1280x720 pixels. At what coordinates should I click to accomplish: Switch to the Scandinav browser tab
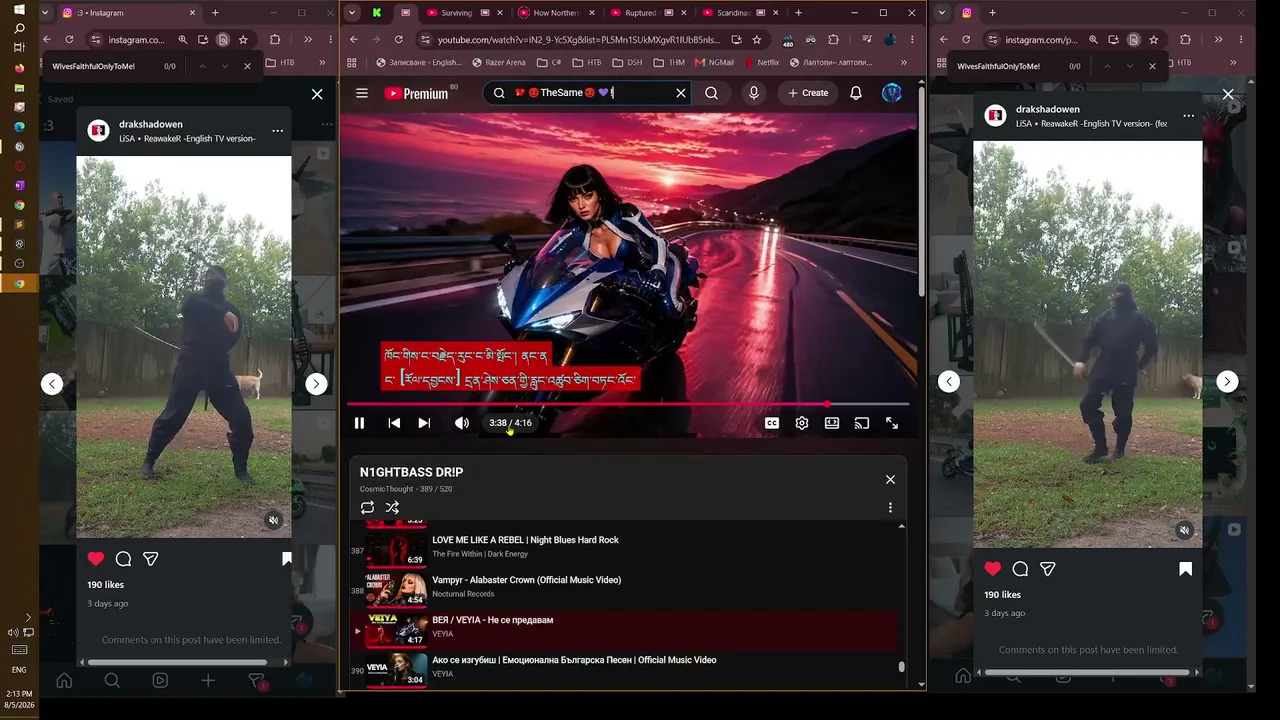point(734,13)
